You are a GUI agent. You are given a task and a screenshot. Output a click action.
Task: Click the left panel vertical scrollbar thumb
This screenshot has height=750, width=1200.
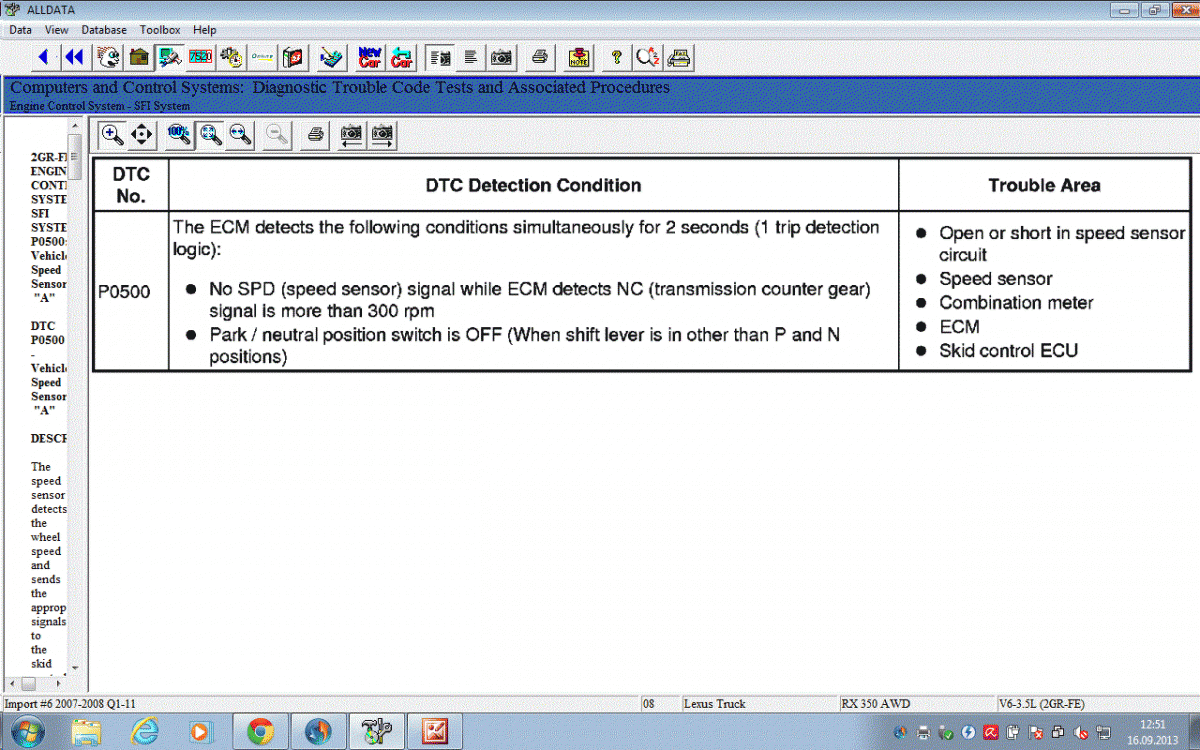point(75,155)
